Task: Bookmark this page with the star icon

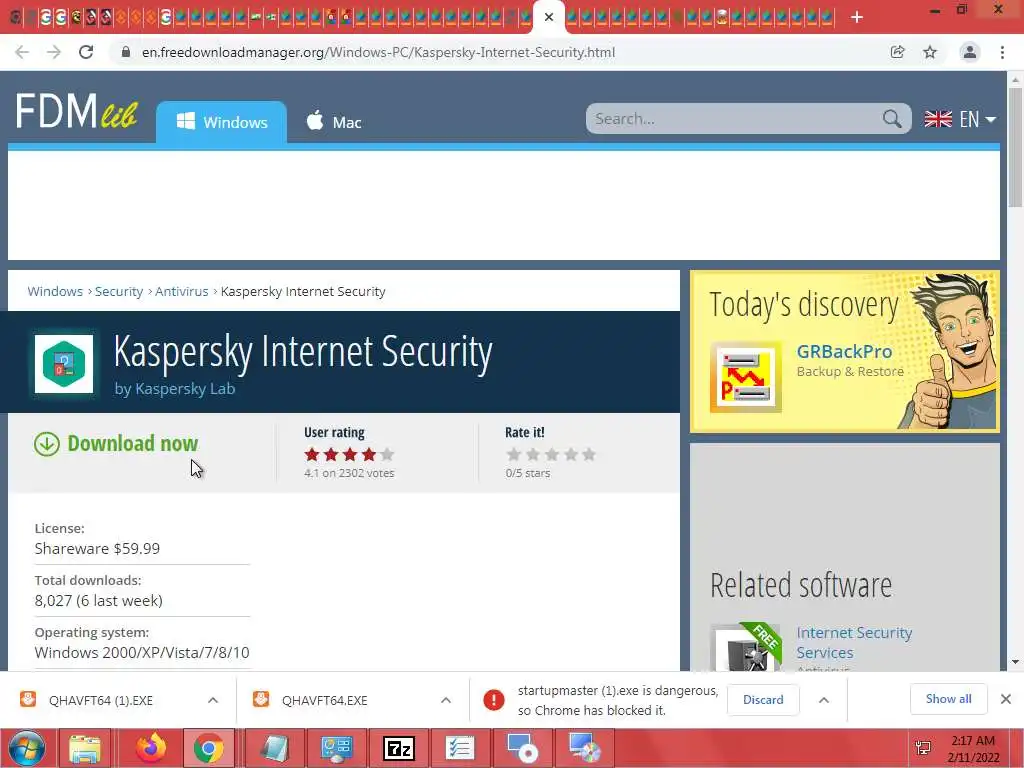Action: [x=930, y=52]
